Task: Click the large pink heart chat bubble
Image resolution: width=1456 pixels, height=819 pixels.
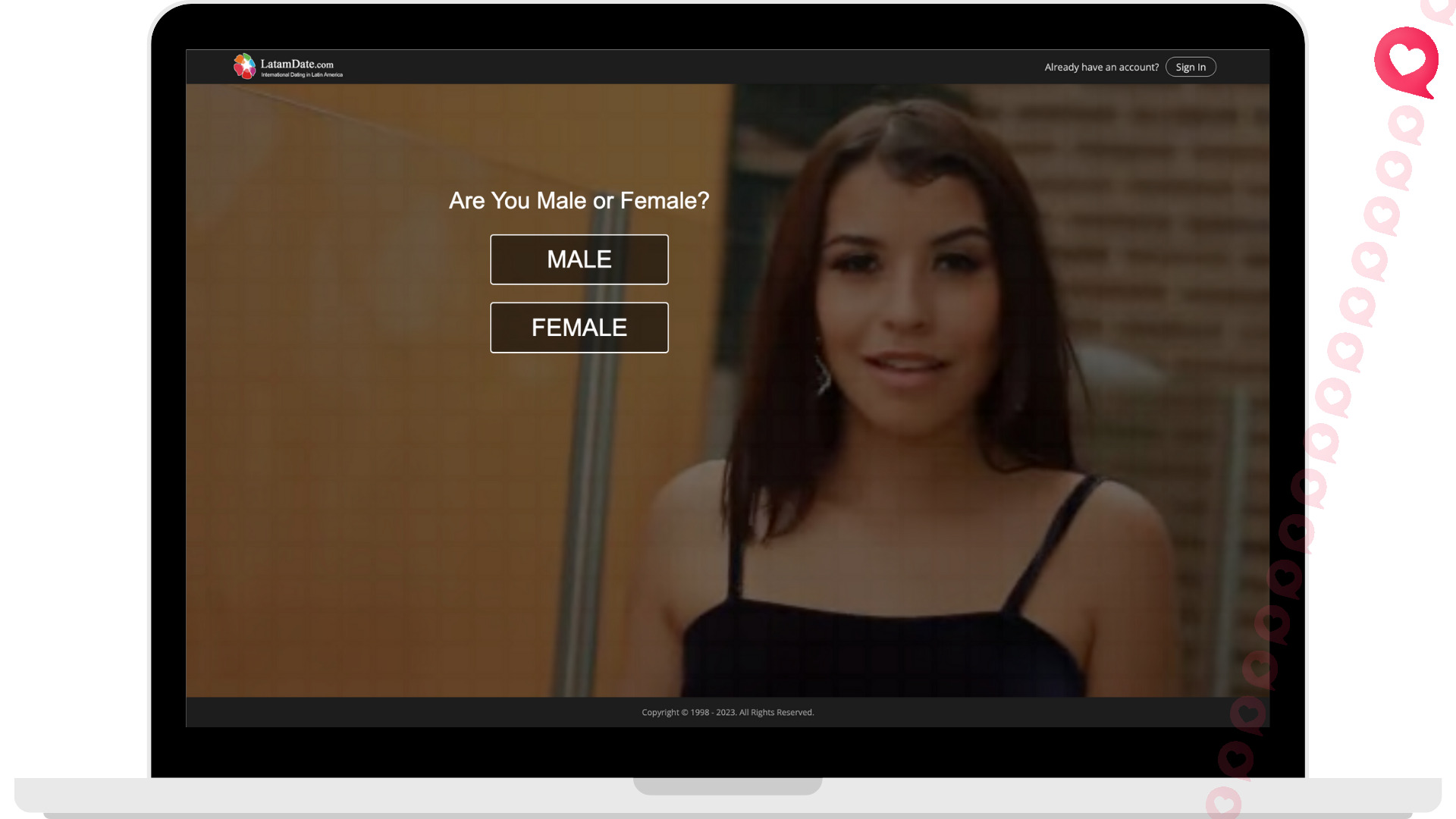Action: click(x=1406, y=61)
